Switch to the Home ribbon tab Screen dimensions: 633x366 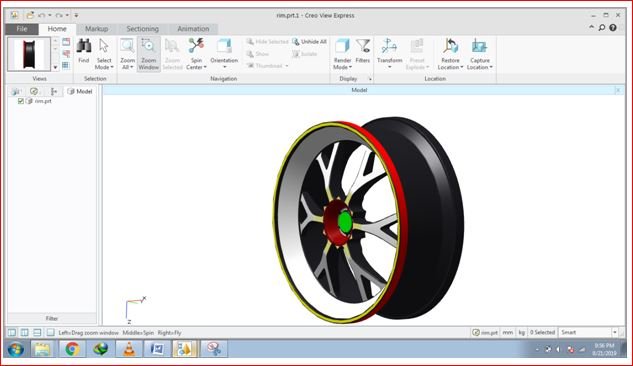[57, 29]
